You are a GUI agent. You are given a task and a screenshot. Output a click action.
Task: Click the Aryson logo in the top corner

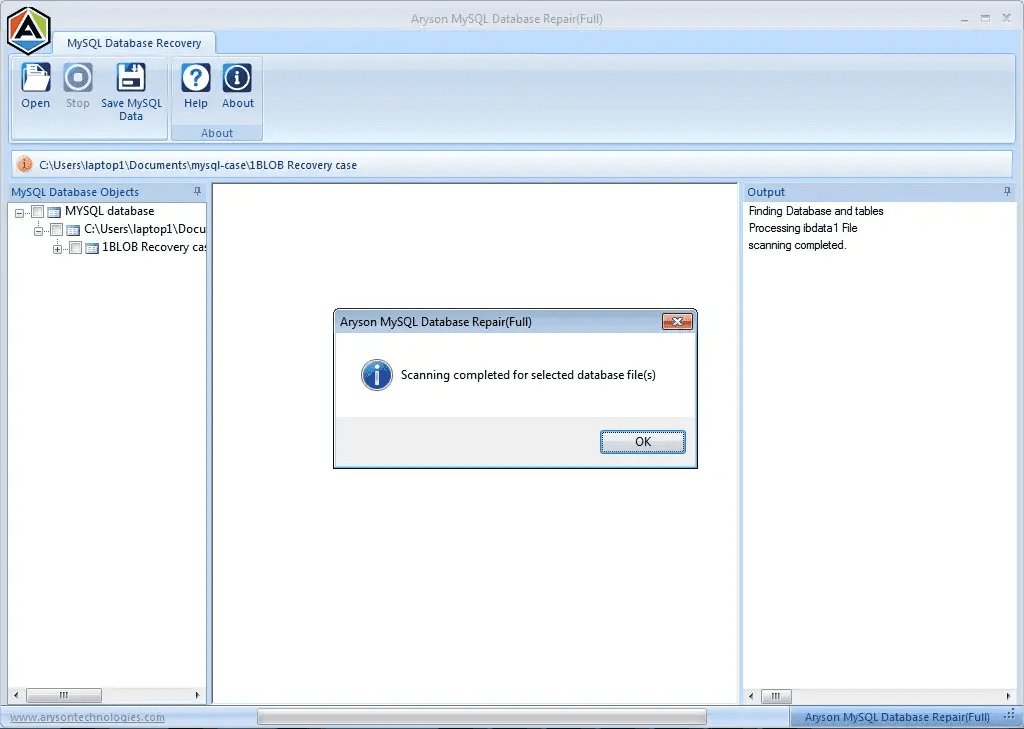tap(28, 30)
